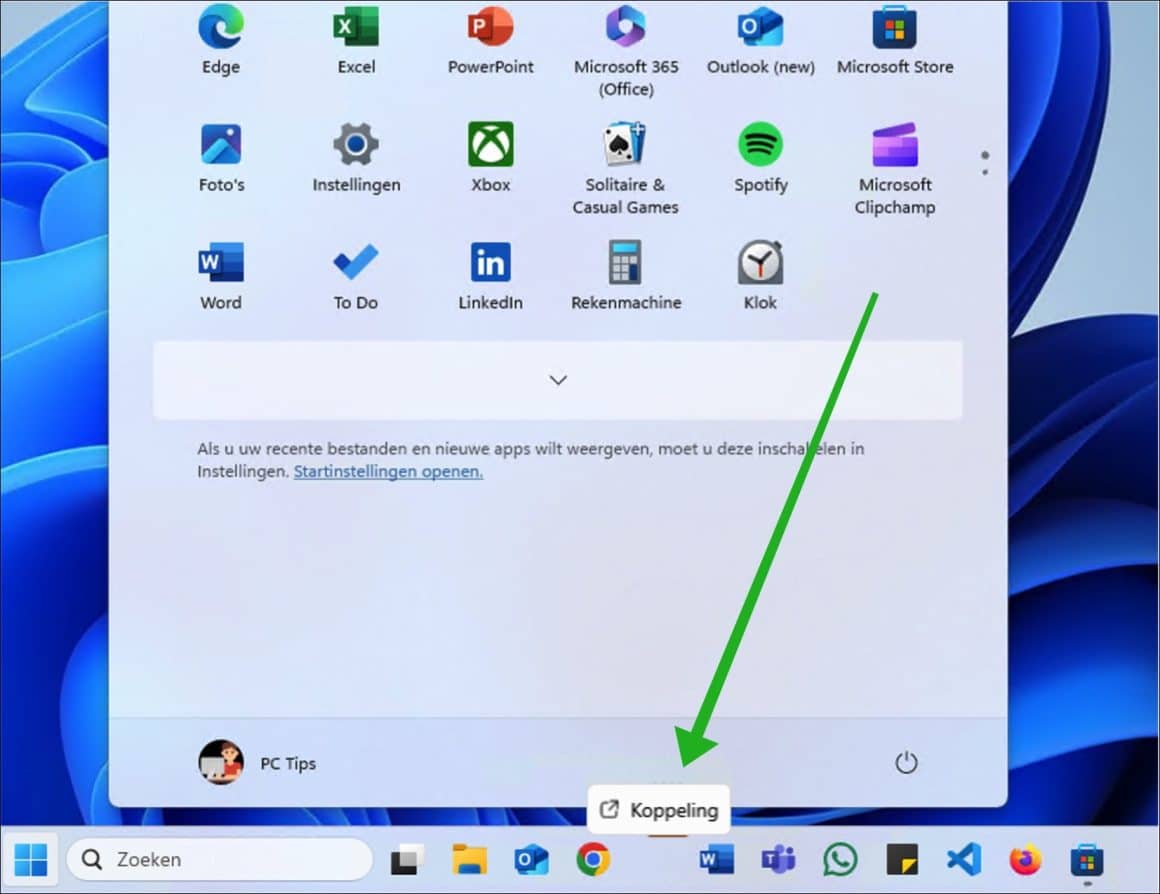Click the Koppeling button
The height and width of the screenshot is (894, 1160).
(x=657, y=810)
